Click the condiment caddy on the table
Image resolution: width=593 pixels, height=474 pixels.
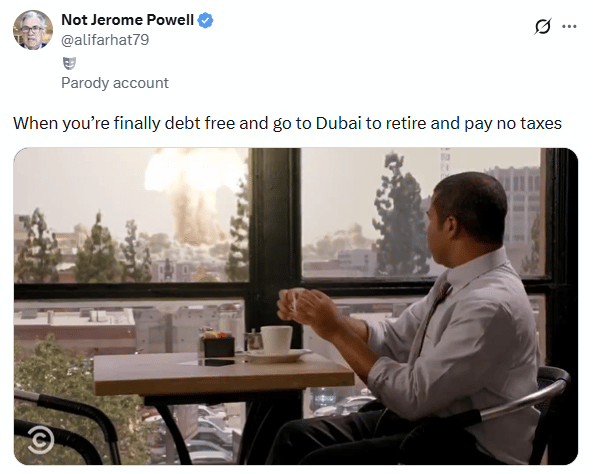[x=217, y=343]
